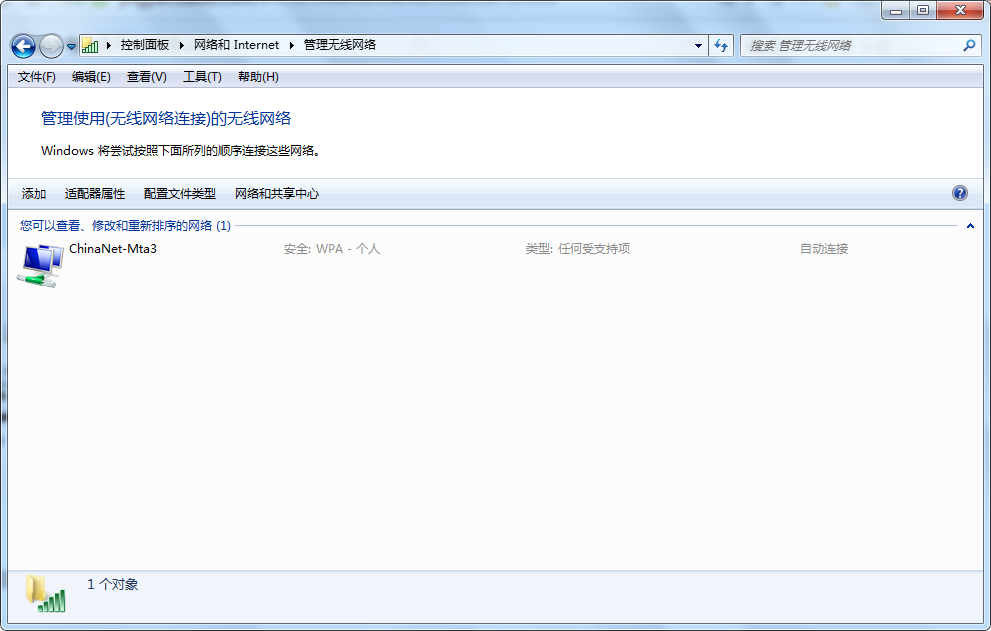Refresh the page with the refresh icon
This screenshot has height=631, width=991.
point(721,46)
